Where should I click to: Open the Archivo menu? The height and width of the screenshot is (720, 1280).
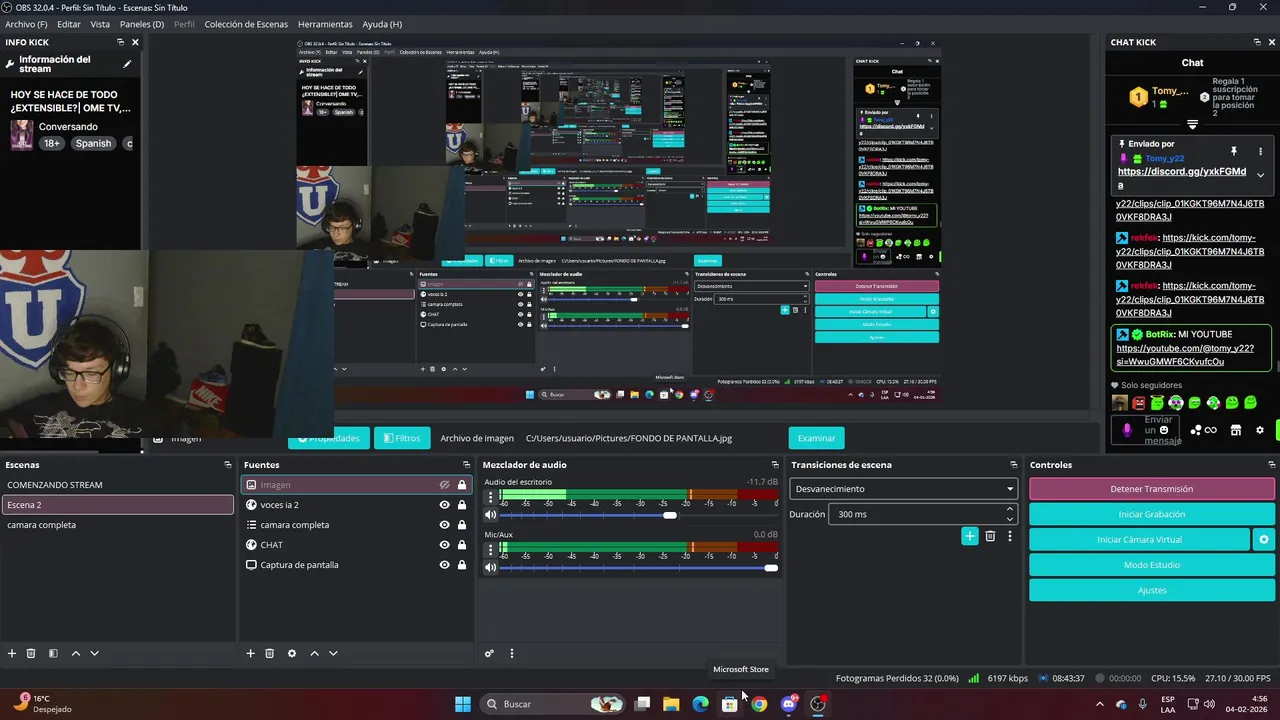(x=26, y=24)
